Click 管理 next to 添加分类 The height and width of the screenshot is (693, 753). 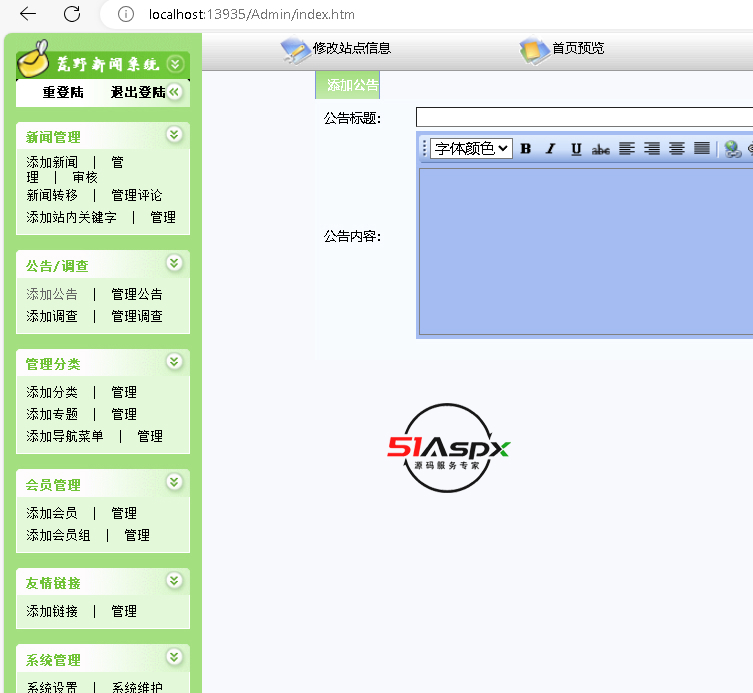pyautogui.click(x=124, y=392)
